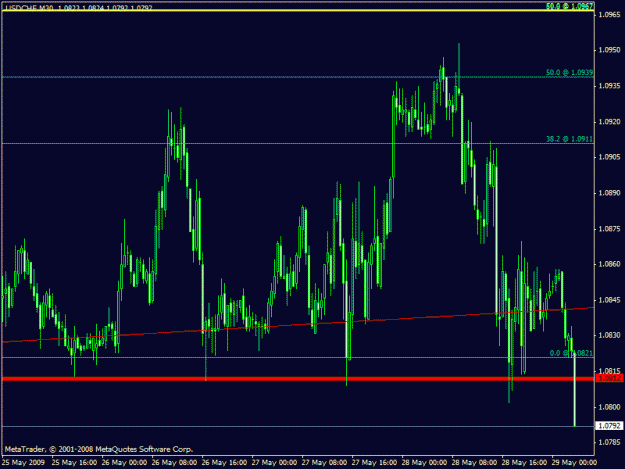Viewport: 625px width, 469px height.
Task: Click the "28 May 00:00" time axis label
Action: click(424, 462)
